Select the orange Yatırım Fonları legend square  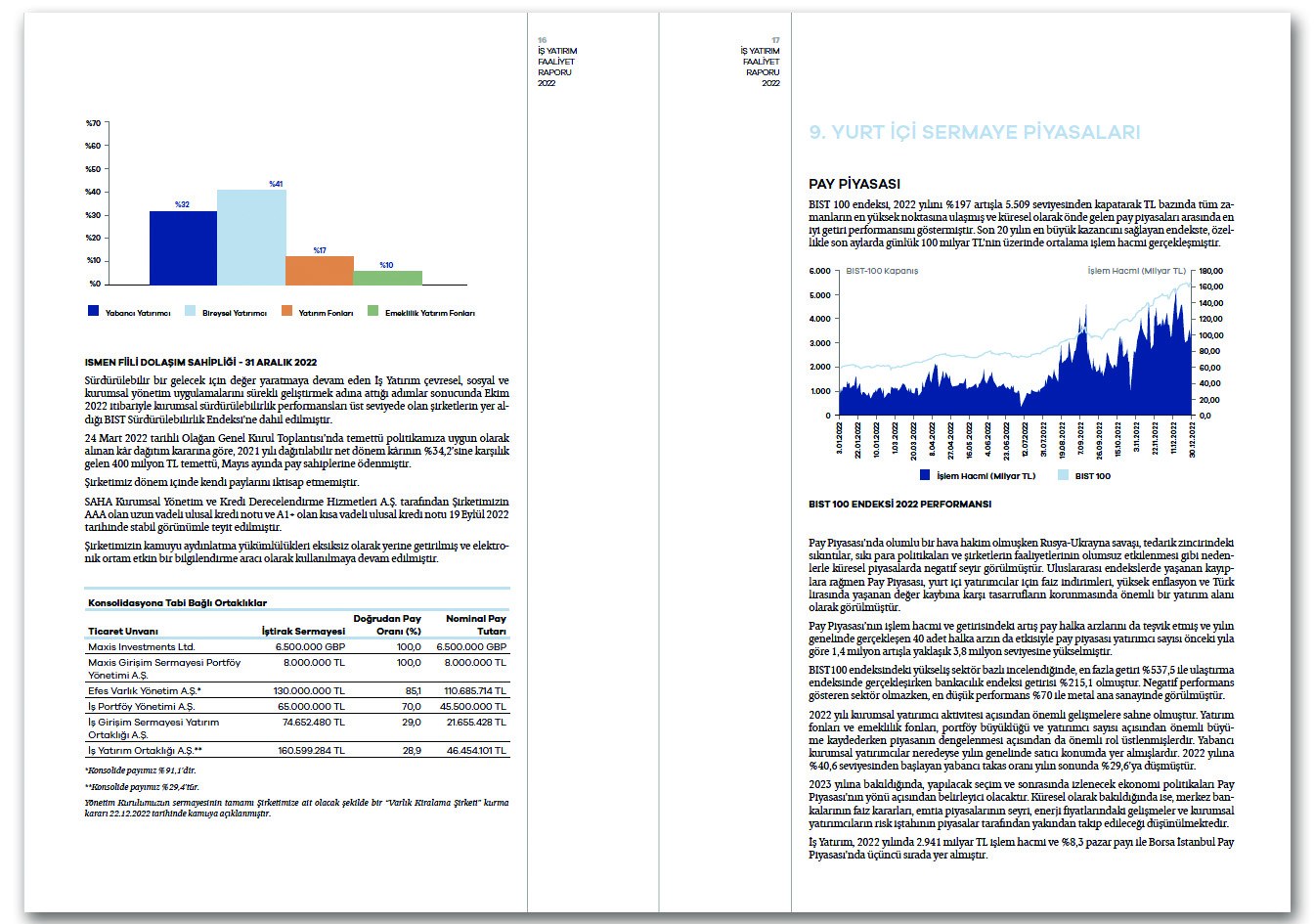[x=287, y=312]
